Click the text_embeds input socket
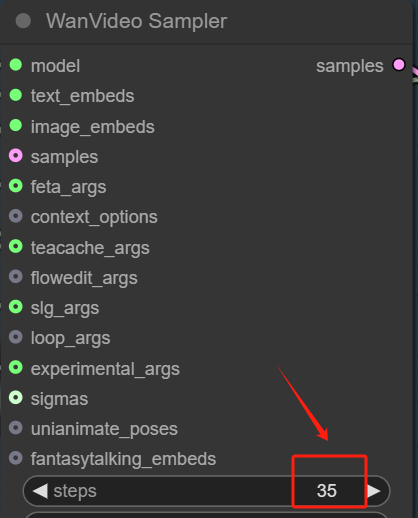This screenshot has height=518, width=418. (x=16, y=95)
